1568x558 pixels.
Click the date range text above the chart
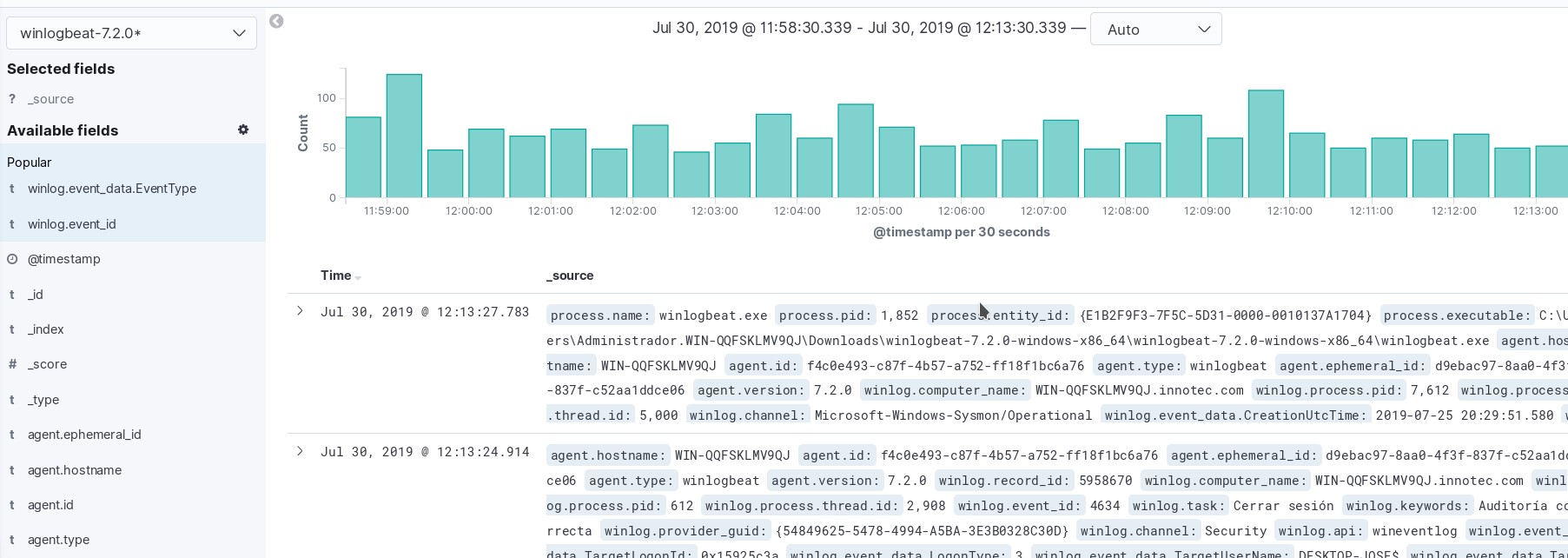859,28
